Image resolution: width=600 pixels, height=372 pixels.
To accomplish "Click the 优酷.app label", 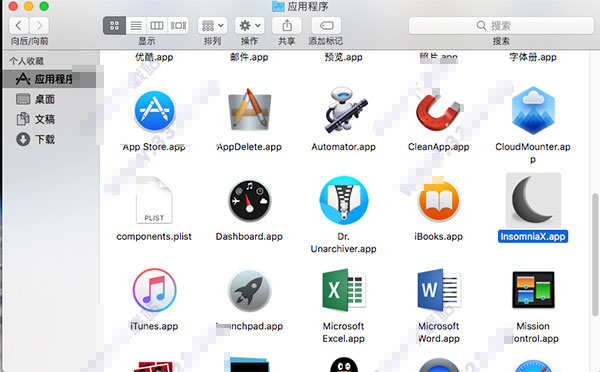I will point(154,57).
